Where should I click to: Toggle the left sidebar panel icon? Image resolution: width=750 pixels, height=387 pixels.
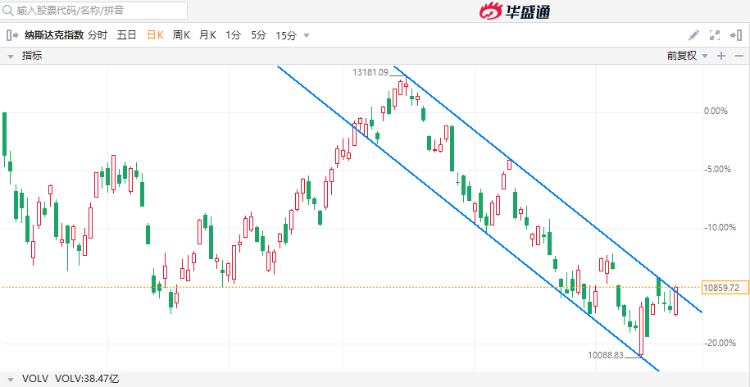tap(12, 35)
